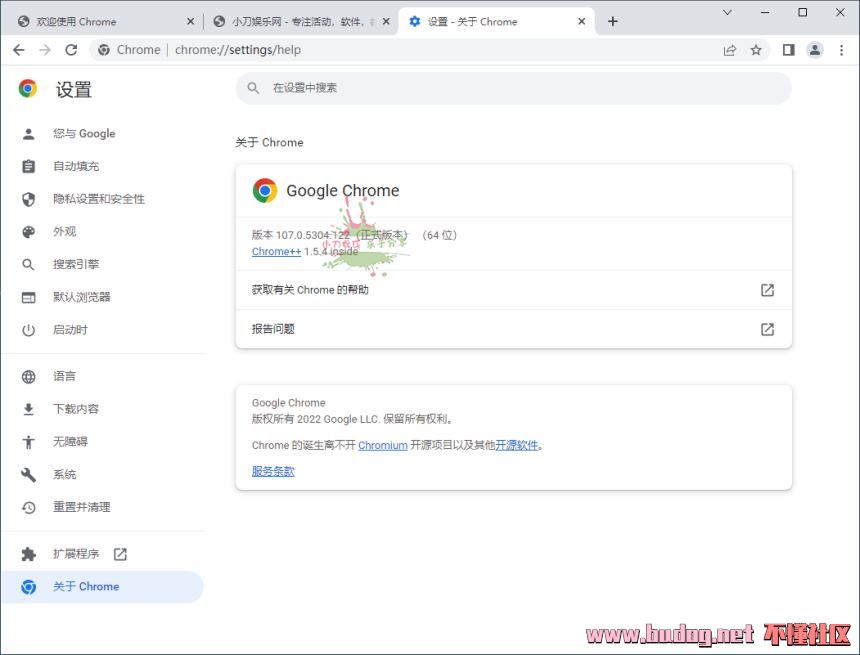Reload the current page
The image size is (860, 655).
(x=71, y=50)
